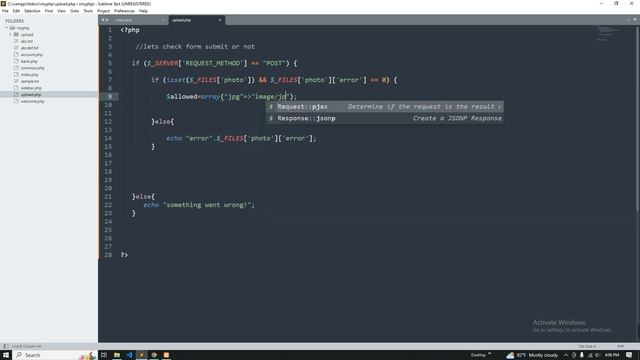640x360 pixels.
Task: Click the comment on line 3
Action: 195,47
